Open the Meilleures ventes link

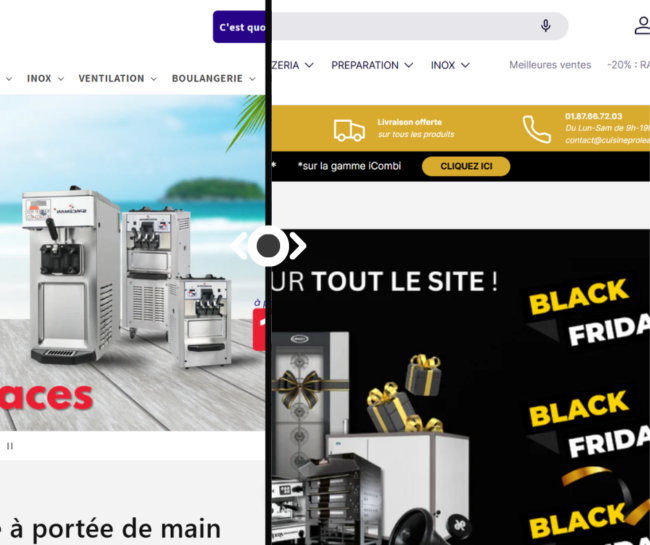pyautogui.click(x=550, y=65)
